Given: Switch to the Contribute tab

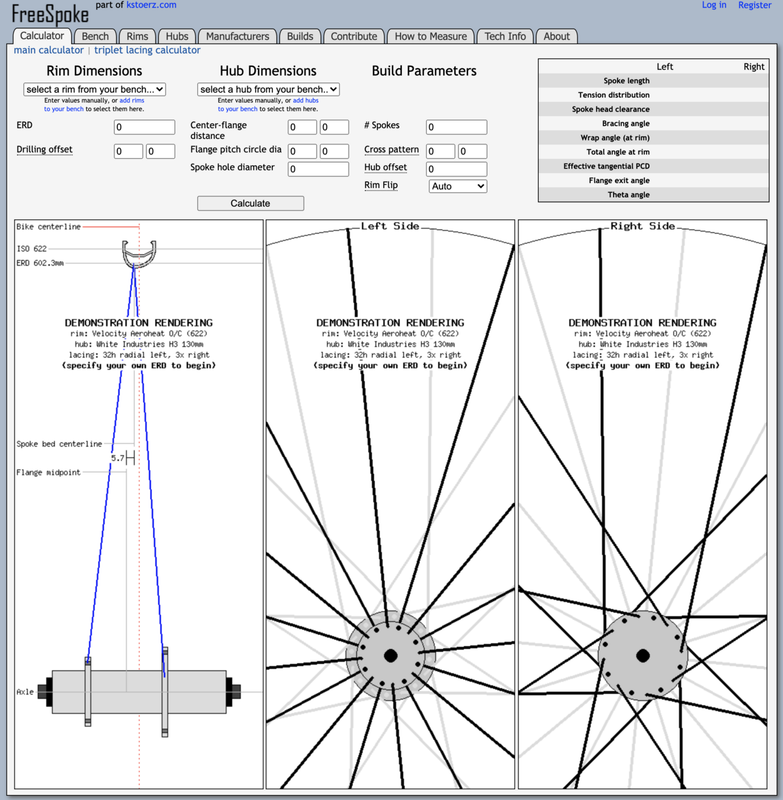Looking at the screenshot, I should click(x=354, y=36).
